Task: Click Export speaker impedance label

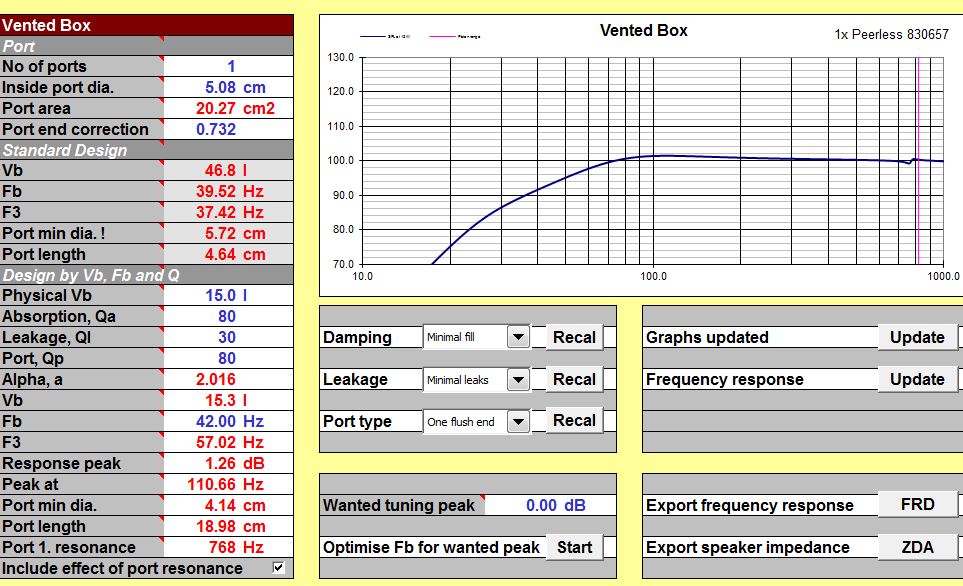Action: click(747, 547)
